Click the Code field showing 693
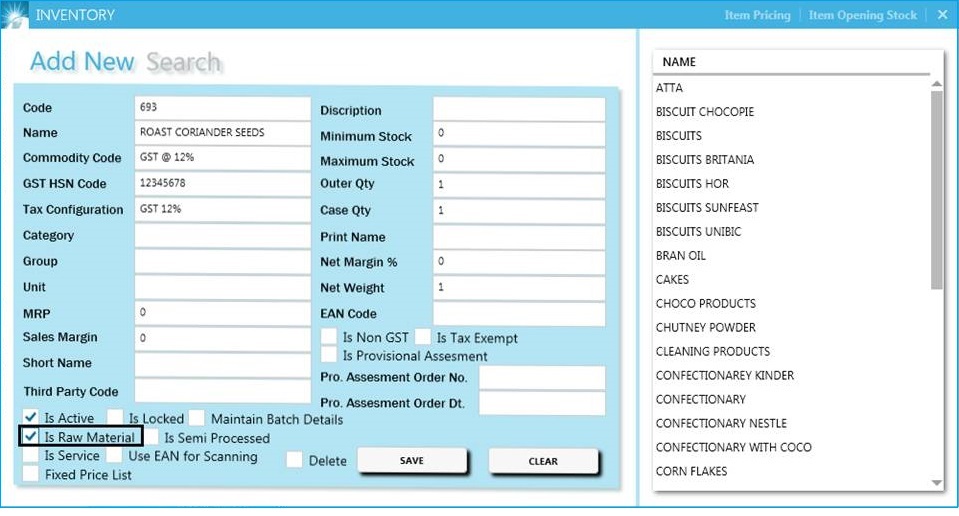959x516 pixels. pos(223,108)
